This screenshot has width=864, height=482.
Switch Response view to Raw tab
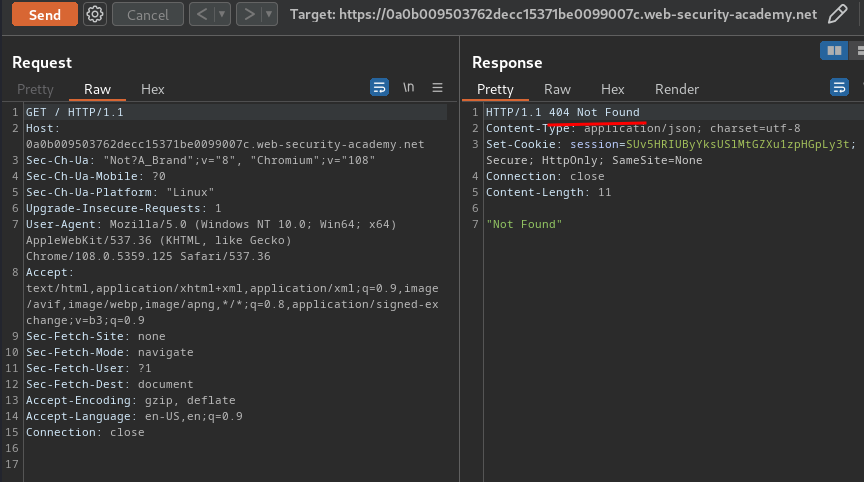point(557,89)
